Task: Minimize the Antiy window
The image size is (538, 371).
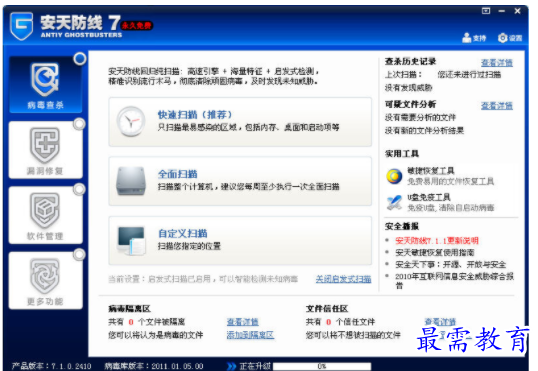Action: [x=502, y=11]
